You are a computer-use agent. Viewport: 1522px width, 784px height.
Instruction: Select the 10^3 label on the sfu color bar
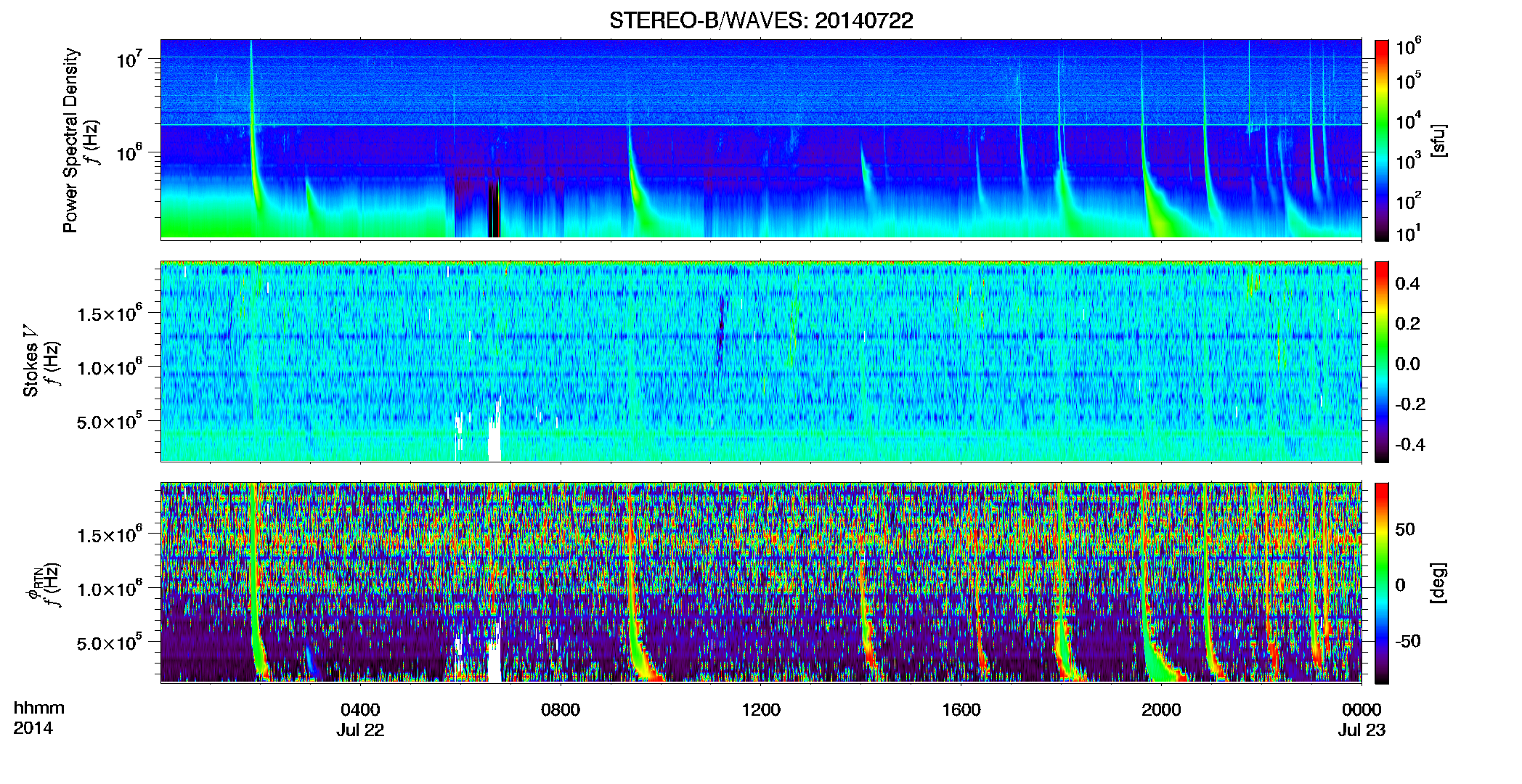tap(1409, 161)
